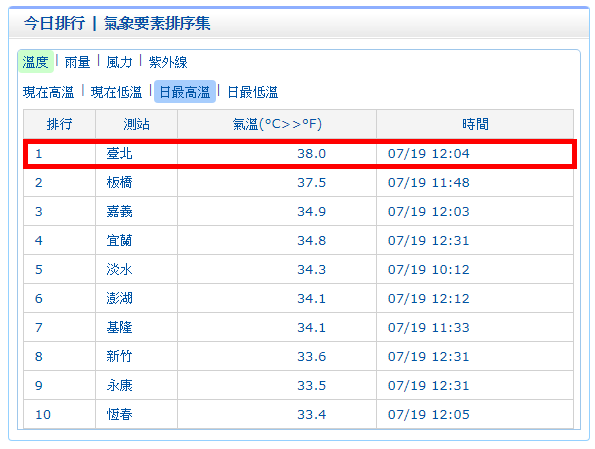Screen dimensions: 595x449
Task: Click time cell 07/19 11:48
Action: pyautogui.click(x=428, y=183)
